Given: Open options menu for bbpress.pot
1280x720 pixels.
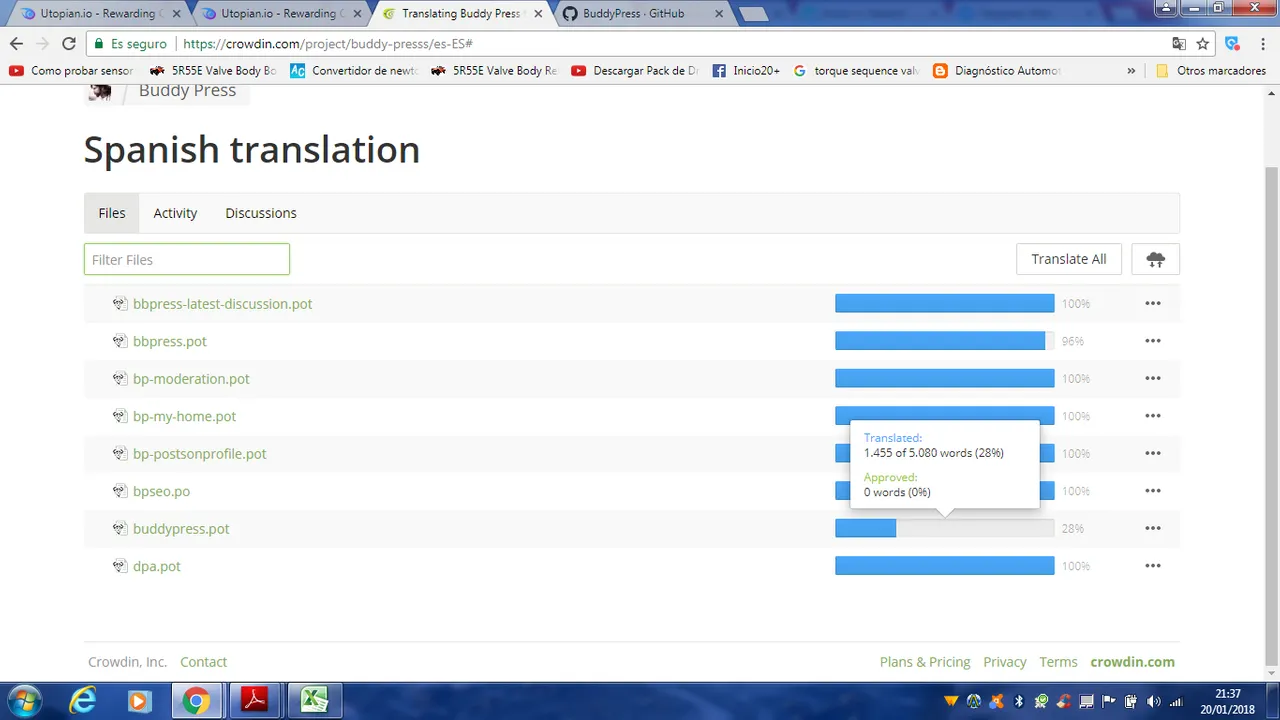Looking at the screenshot, I should point(1153,341).
